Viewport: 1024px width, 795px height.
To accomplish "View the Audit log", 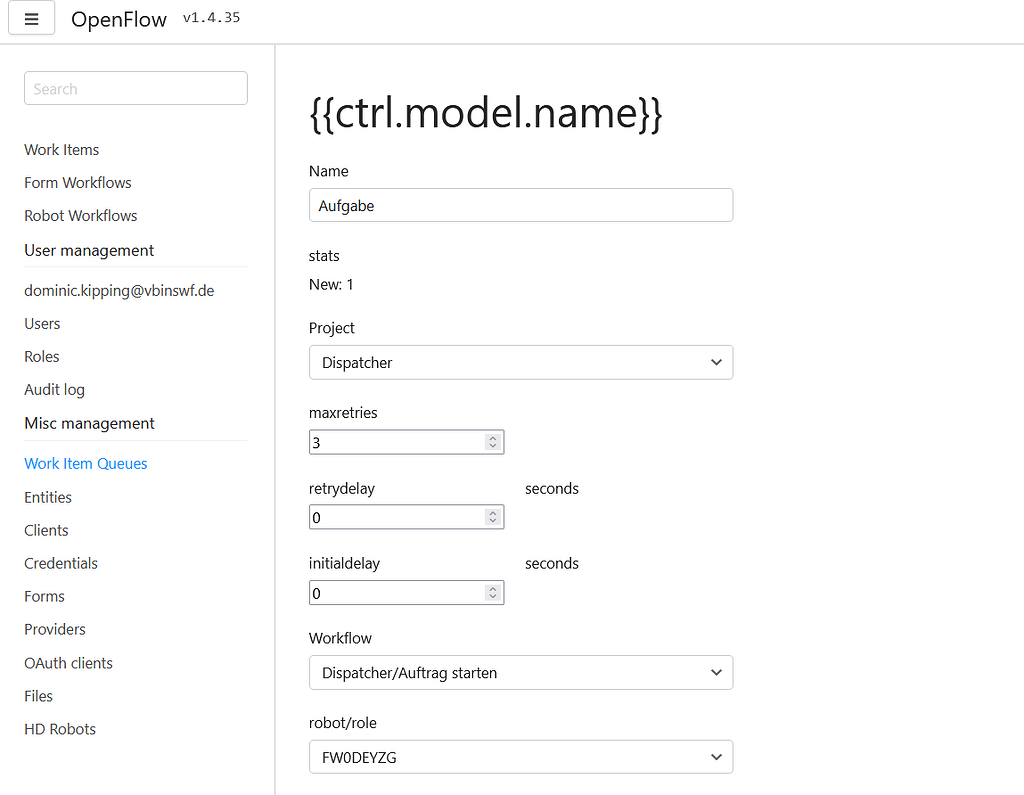I will pyautogui.click(x=54, y=389).
